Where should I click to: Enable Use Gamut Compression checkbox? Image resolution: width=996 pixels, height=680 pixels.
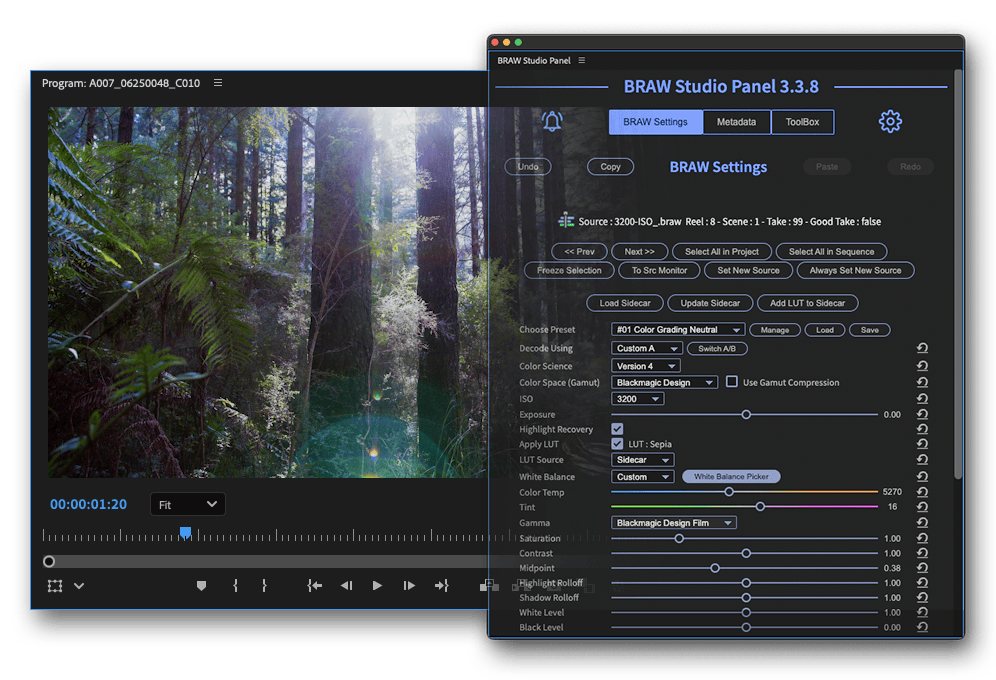[x=732, y=382]
